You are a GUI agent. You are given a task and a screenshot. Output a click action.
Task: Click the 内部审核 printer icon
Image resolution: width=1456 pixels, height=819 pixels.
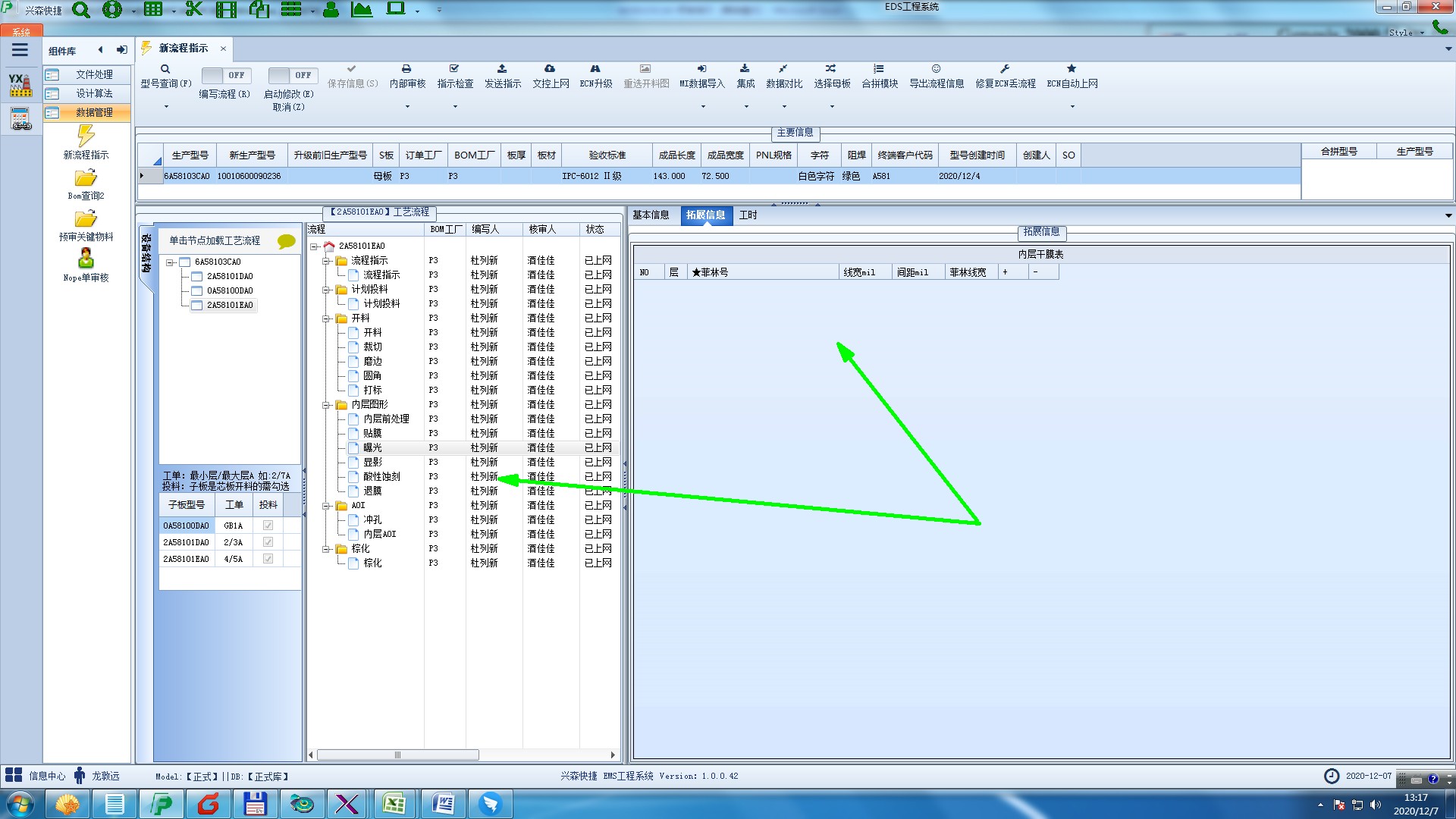pyautogui.click(x=406, y=69)
